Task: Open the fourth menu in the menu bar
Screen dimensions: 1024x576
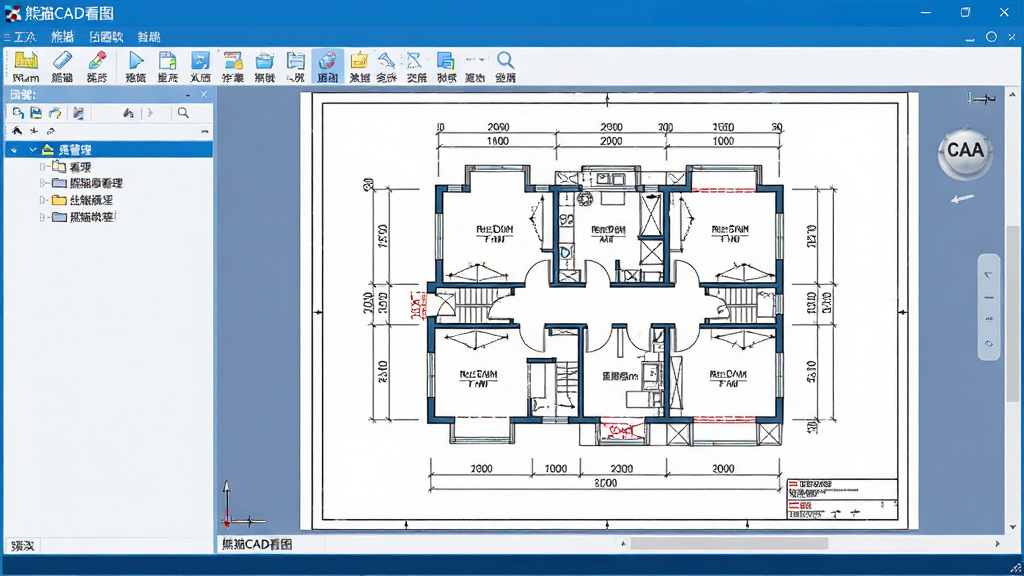Action: click(x=149, y=37)
